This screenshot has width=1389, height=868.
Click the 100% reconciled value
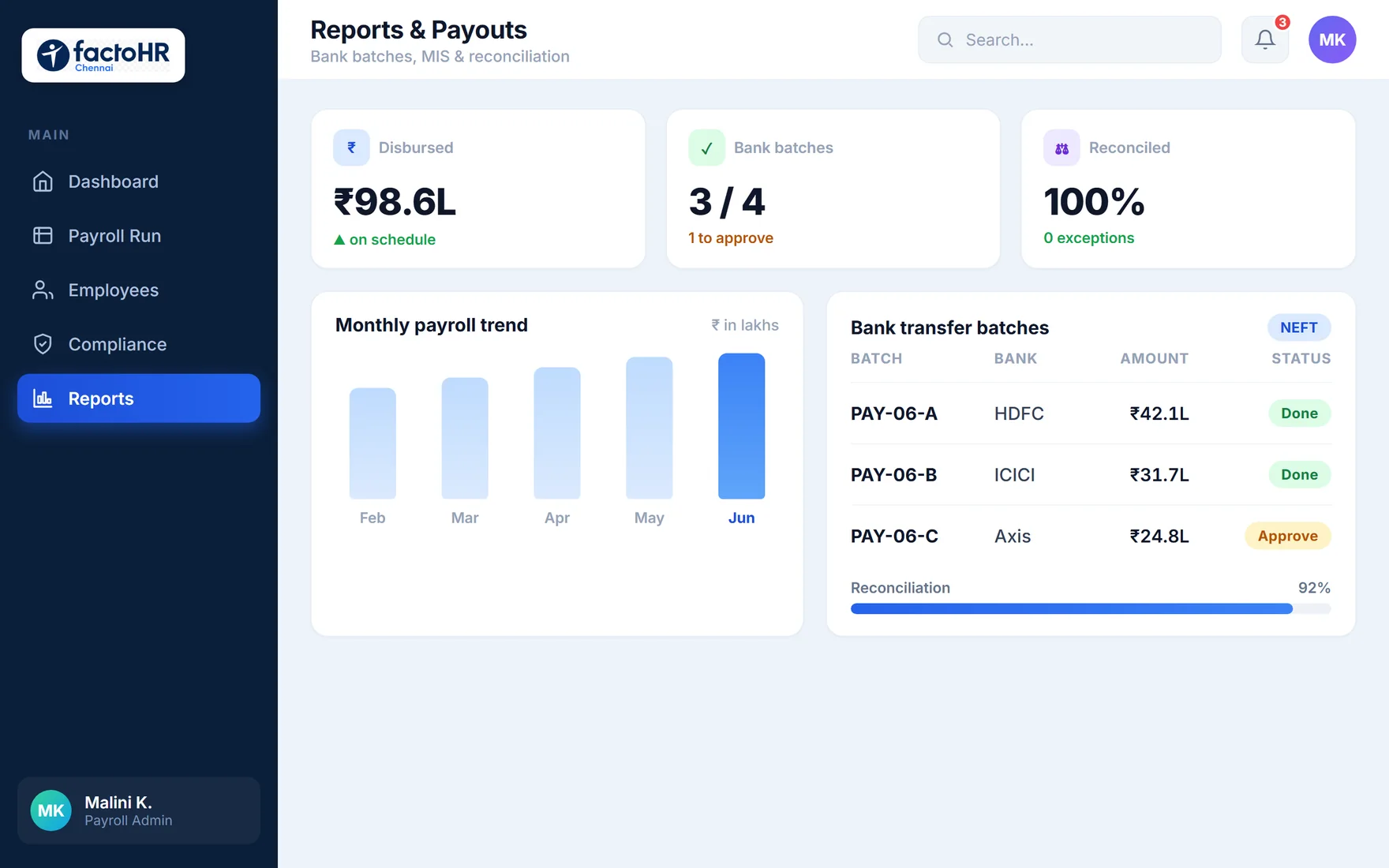click(1094, 202)
